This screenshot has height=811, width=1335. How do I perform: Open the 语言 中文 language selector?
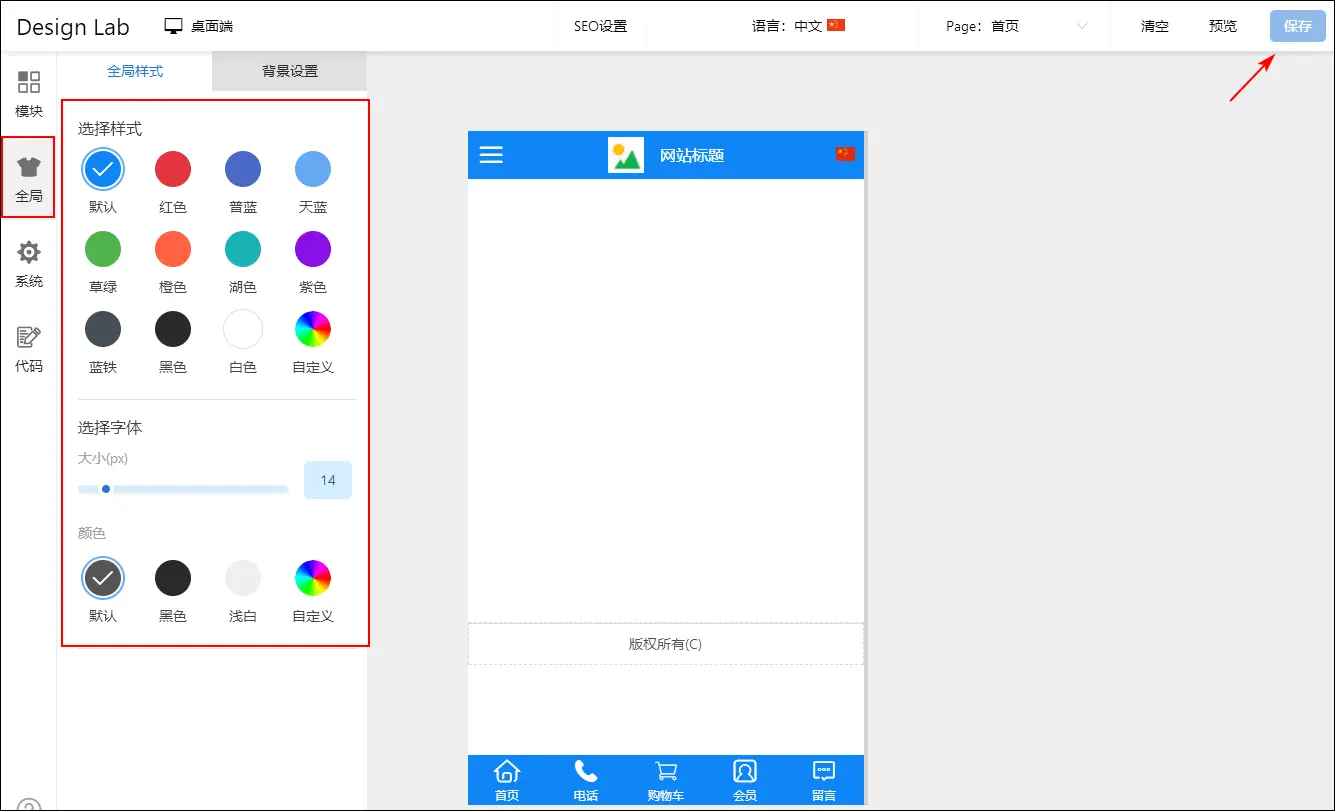[798, 27]
